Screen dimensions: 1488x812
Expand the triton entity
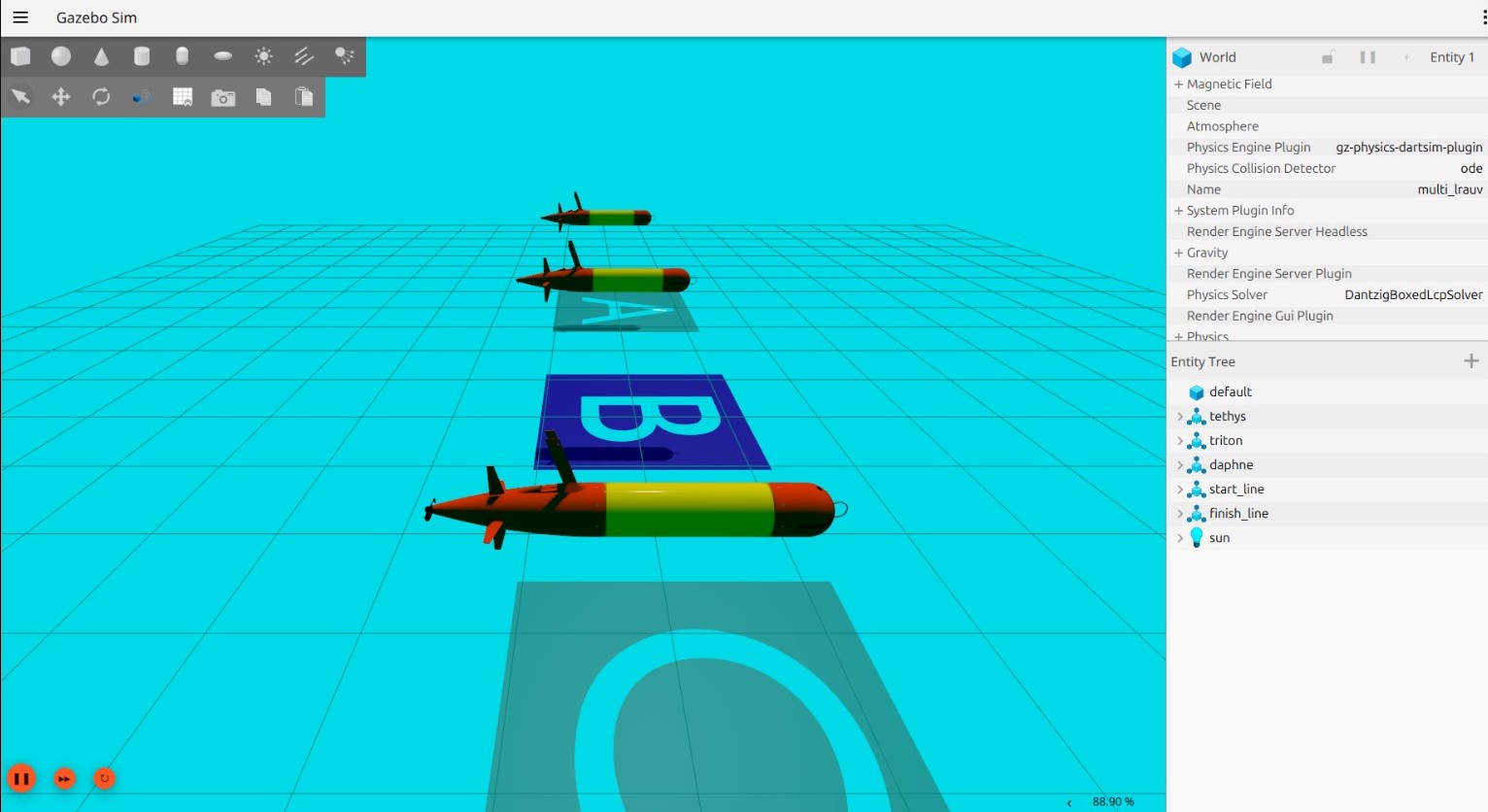tap(1179, 441)
